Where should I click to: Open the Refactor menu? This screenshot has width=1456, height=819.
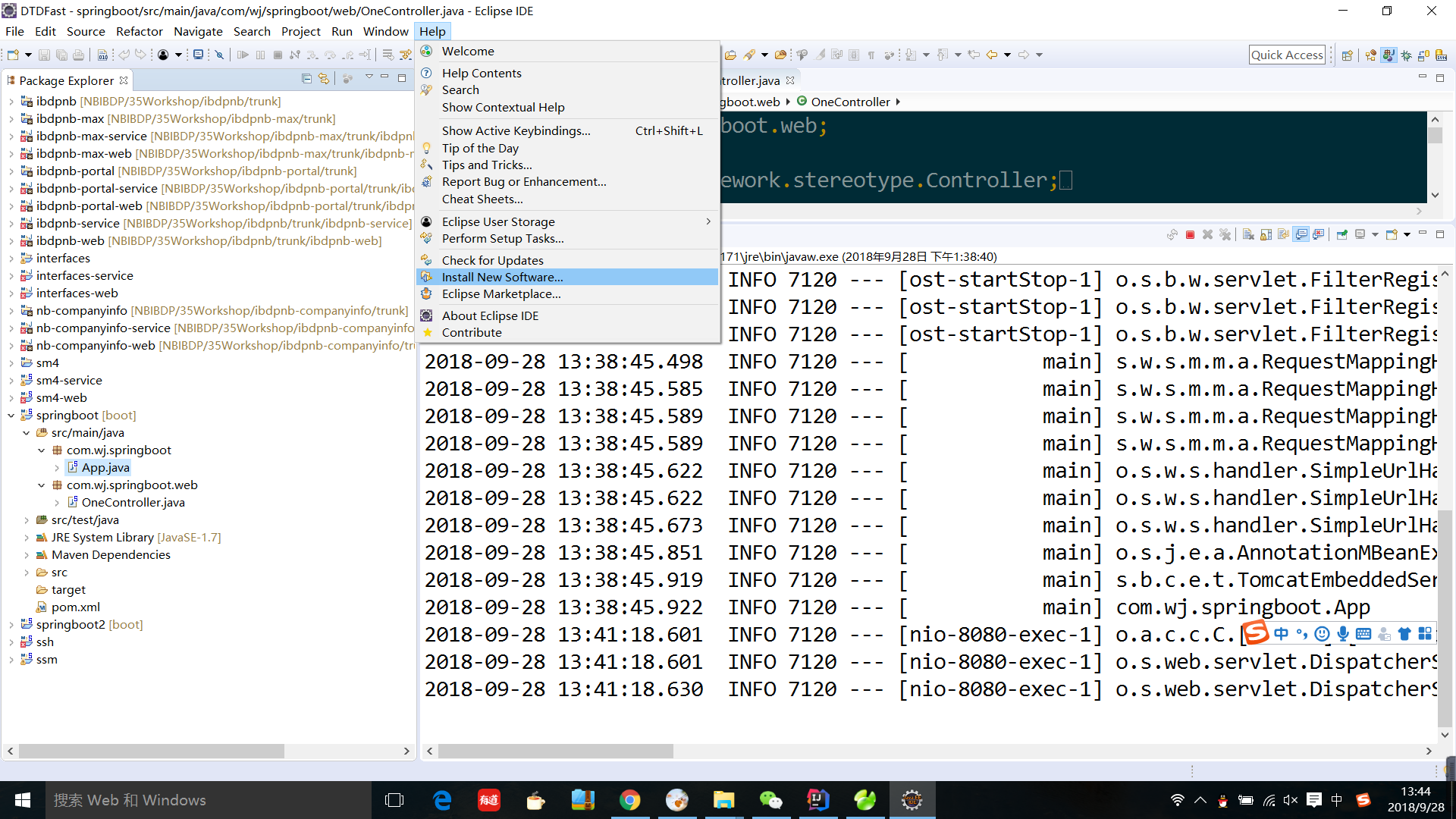click(x=139, y=31)
